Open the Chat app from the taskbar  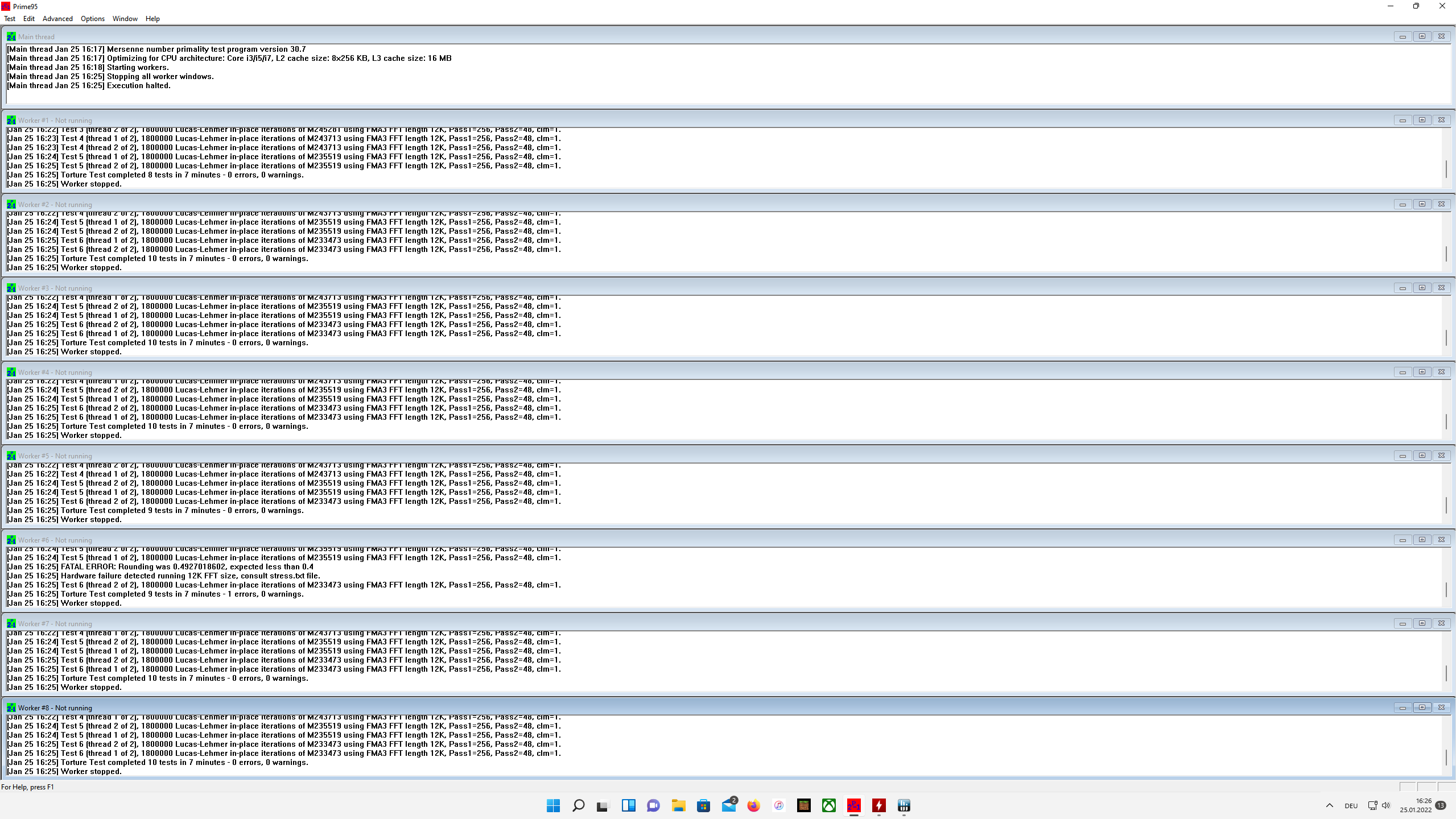click(x=653, y=805)
